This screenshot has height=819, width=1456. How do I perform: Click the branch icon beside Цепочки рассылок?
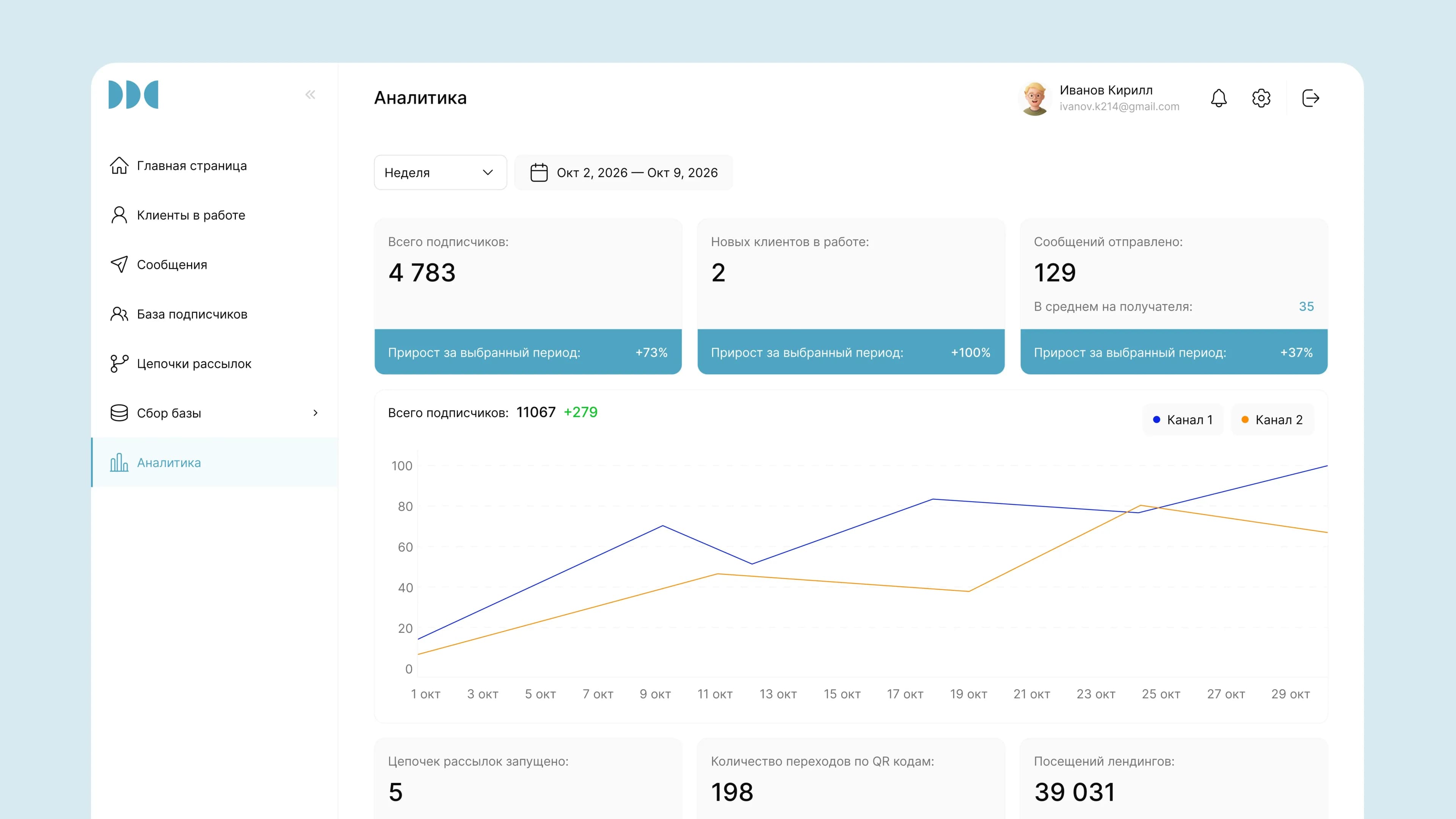(x=119, y=364)
